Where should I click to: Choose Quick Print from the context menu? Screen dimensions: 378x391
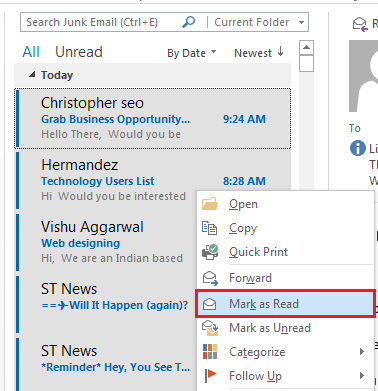tap(285, 252)
